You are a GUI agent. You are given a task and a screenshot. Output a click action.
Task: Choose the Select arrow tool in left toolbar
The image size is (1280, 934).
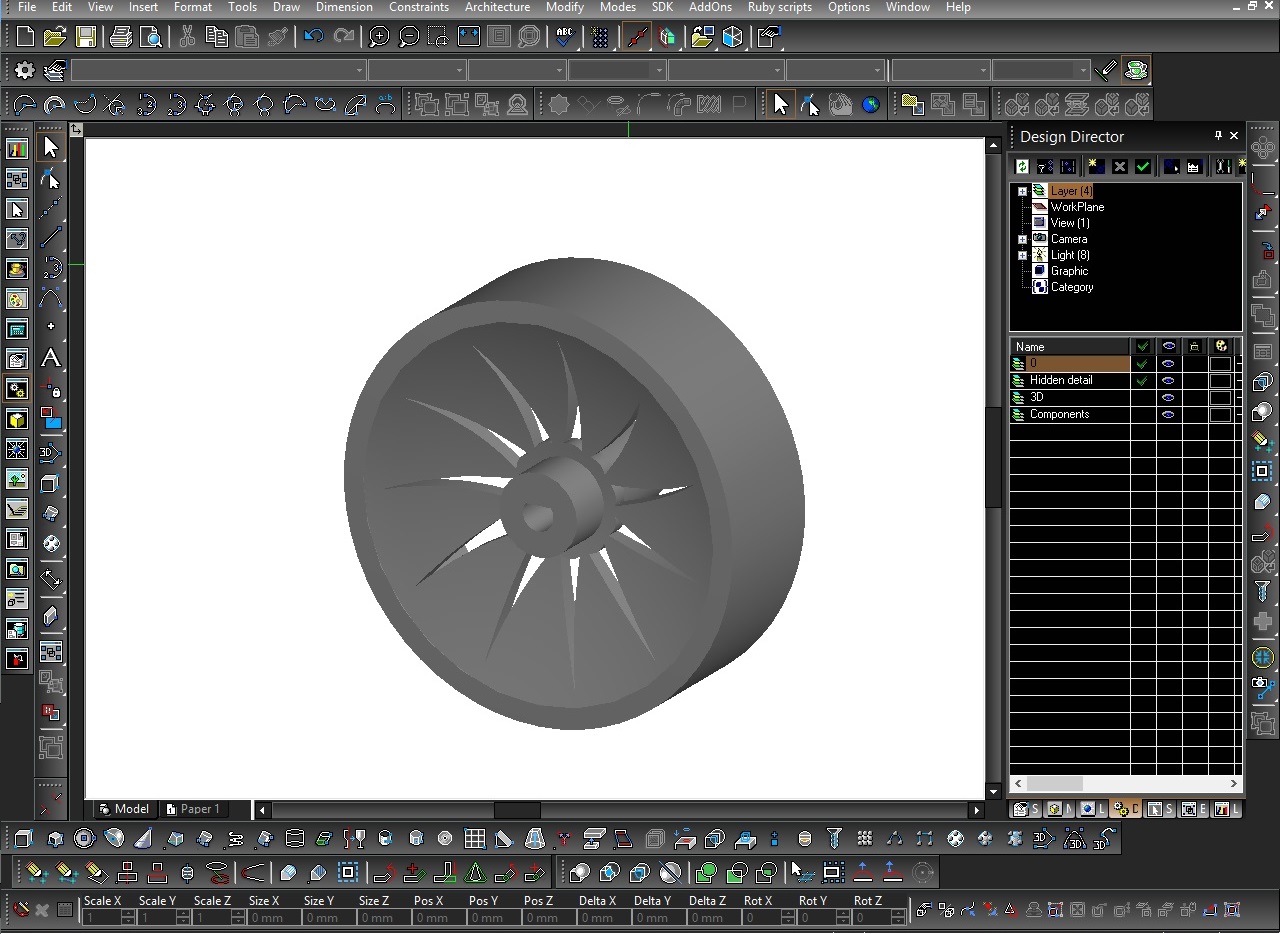(51, 147)
